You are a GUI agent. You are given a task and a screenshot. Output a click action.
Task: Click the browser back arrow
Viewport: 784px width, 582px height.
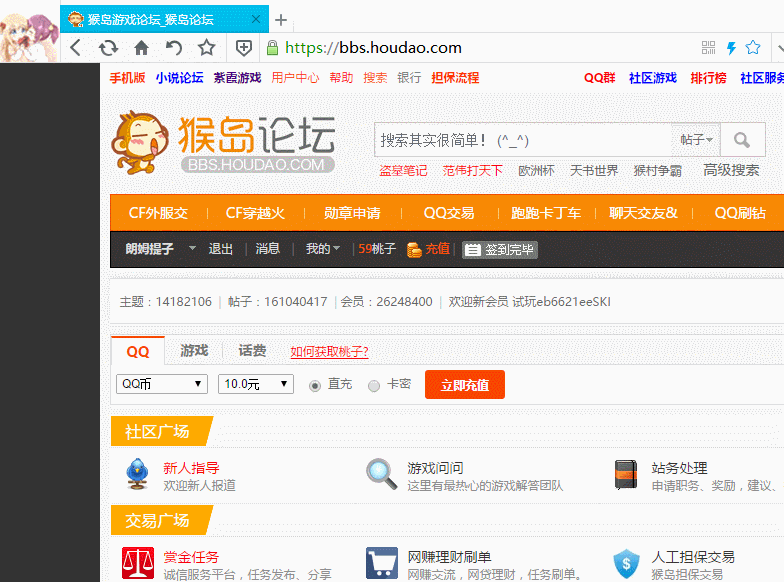[76, 48]
